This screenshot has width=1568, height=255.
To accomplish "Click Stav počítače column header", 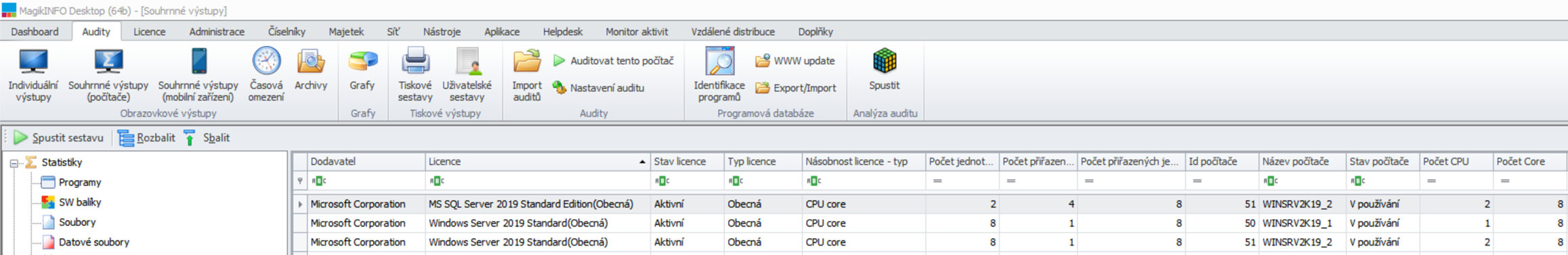I will click(x=1382, y=162).
